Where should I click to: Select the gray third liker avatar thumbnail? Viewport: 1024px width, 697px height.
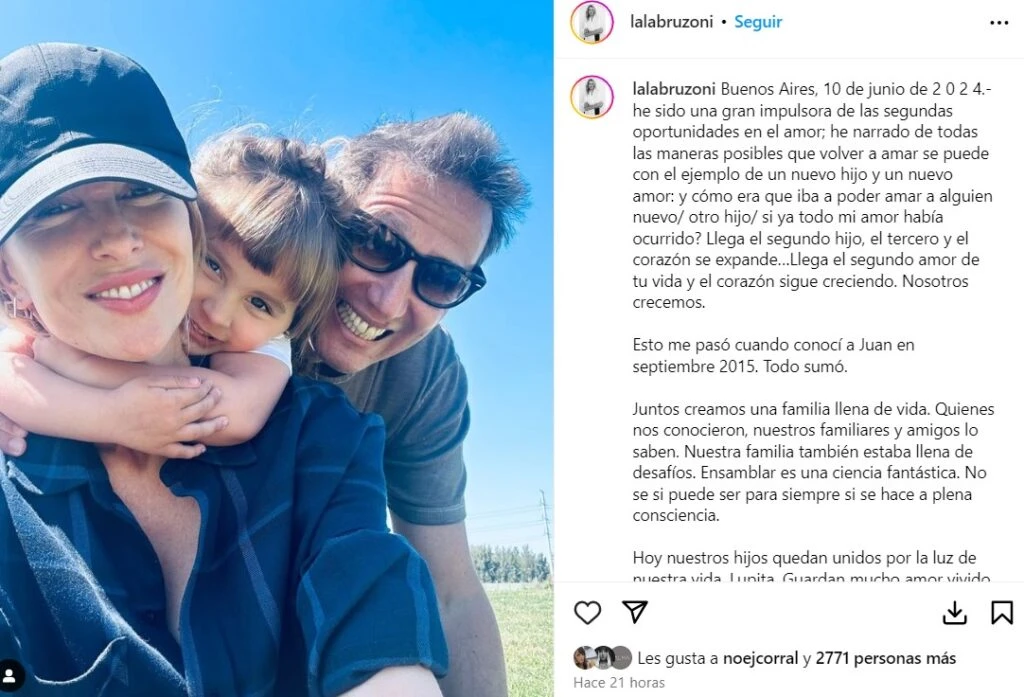[621, 658]
